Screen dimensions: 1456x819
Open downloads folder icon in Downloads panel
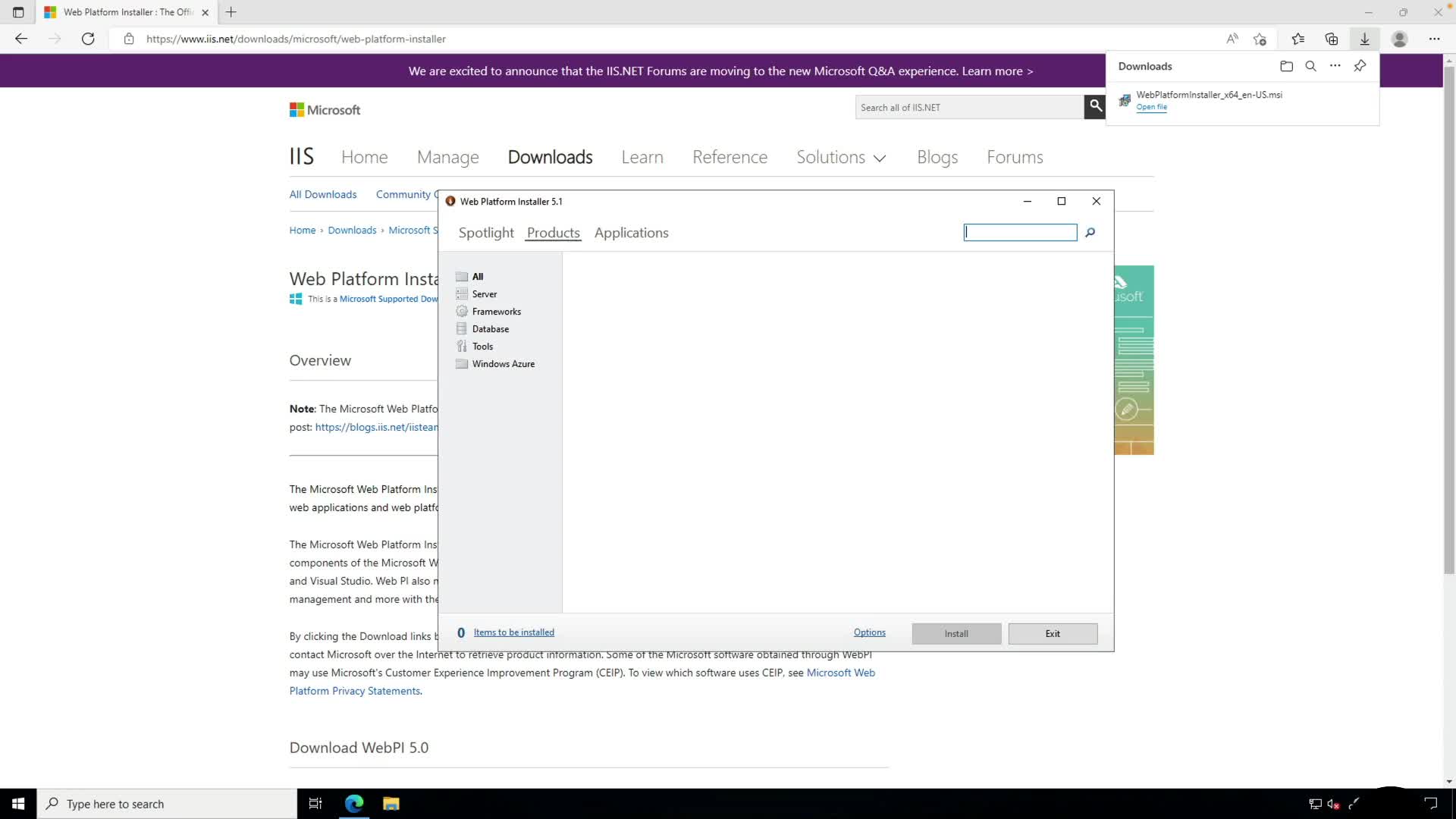click(1286, 66)
